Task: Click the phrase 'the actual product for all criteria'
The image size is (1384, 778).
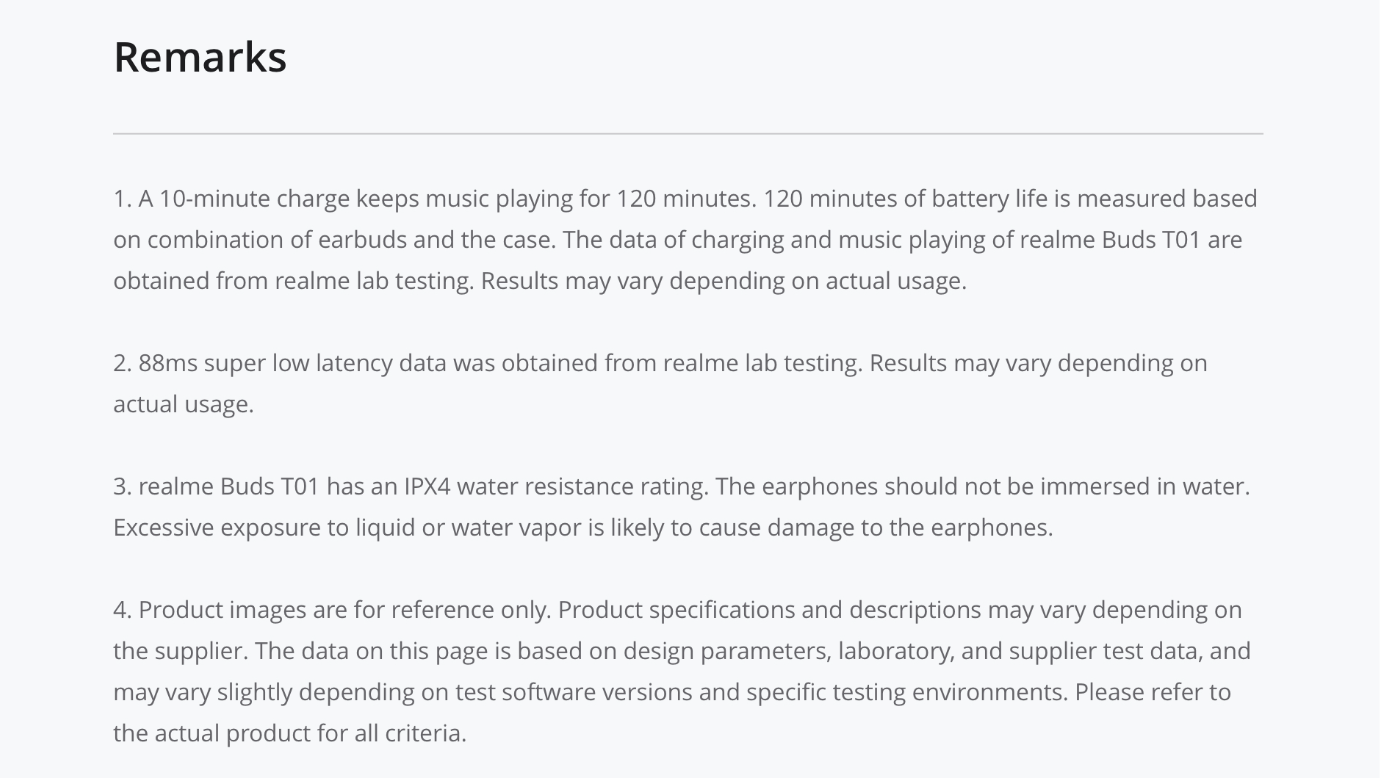Action: [x=289, y=734]
